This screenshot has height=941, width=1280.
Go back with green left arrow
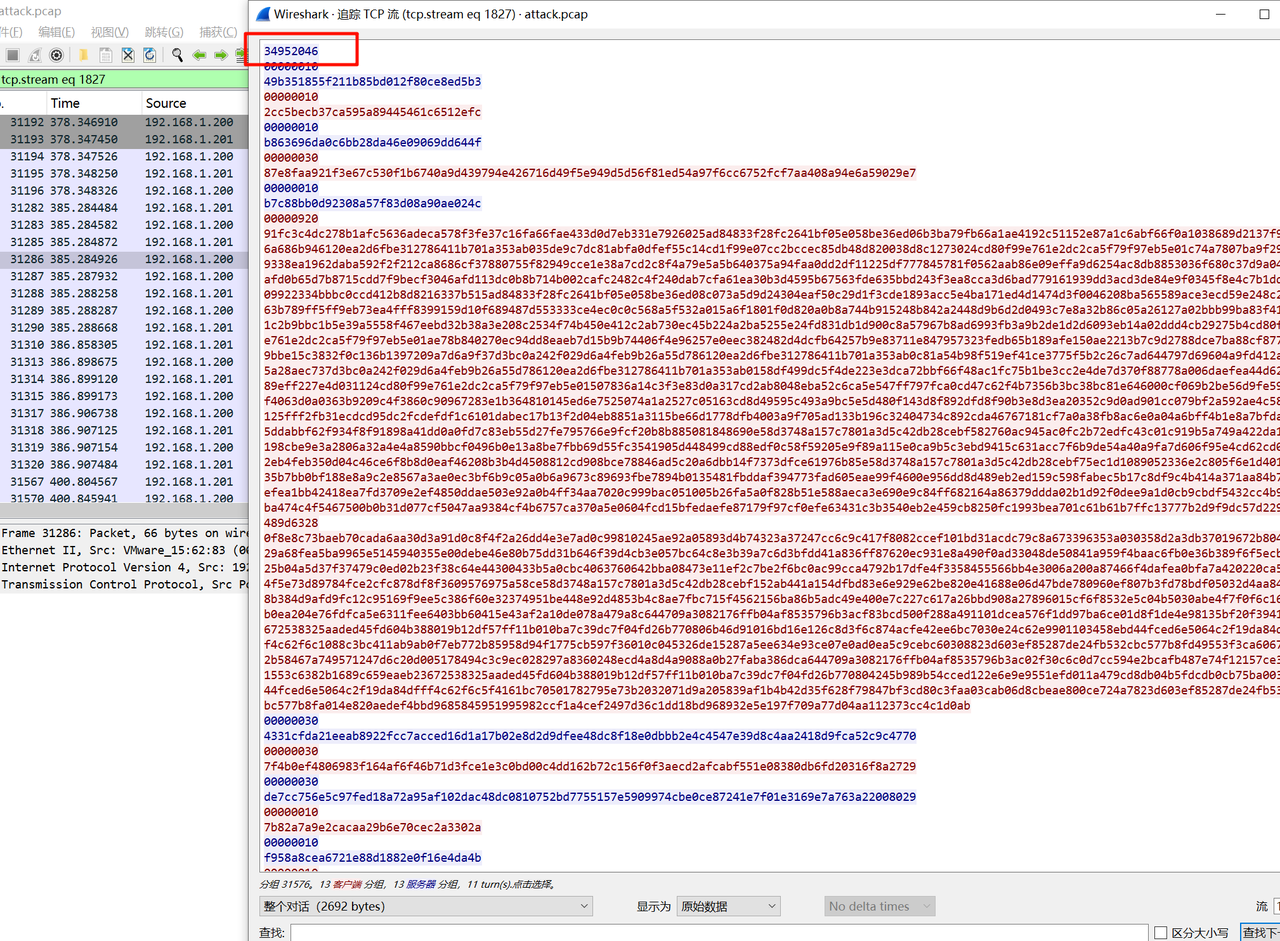[x=199, y=55]
